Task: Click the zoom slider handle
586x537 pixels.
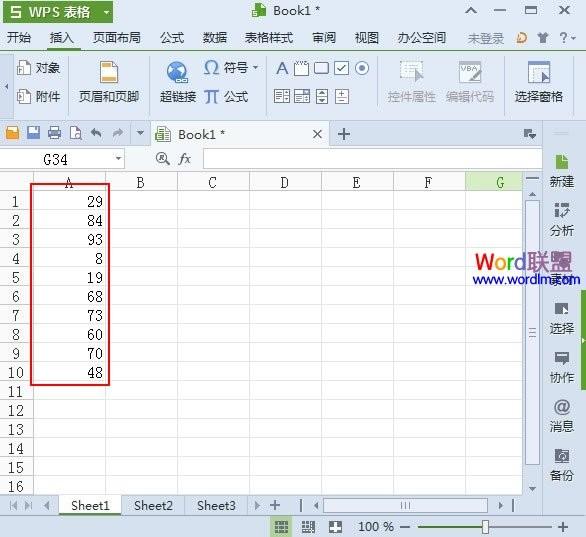Action: point(485,527)
